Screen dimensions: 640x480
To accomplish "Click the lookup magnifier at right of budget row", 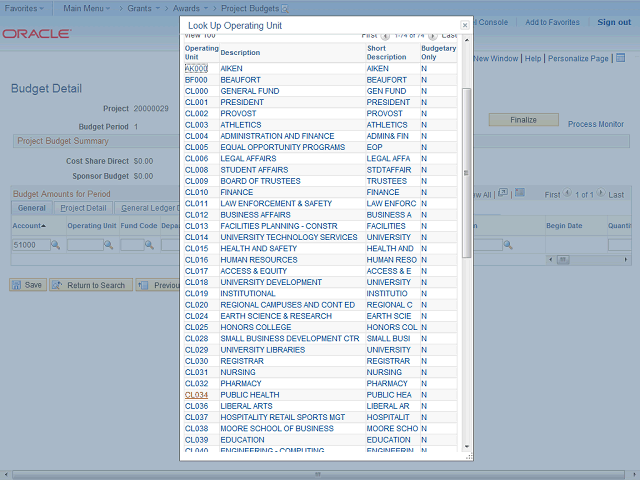I will (508, 245).
